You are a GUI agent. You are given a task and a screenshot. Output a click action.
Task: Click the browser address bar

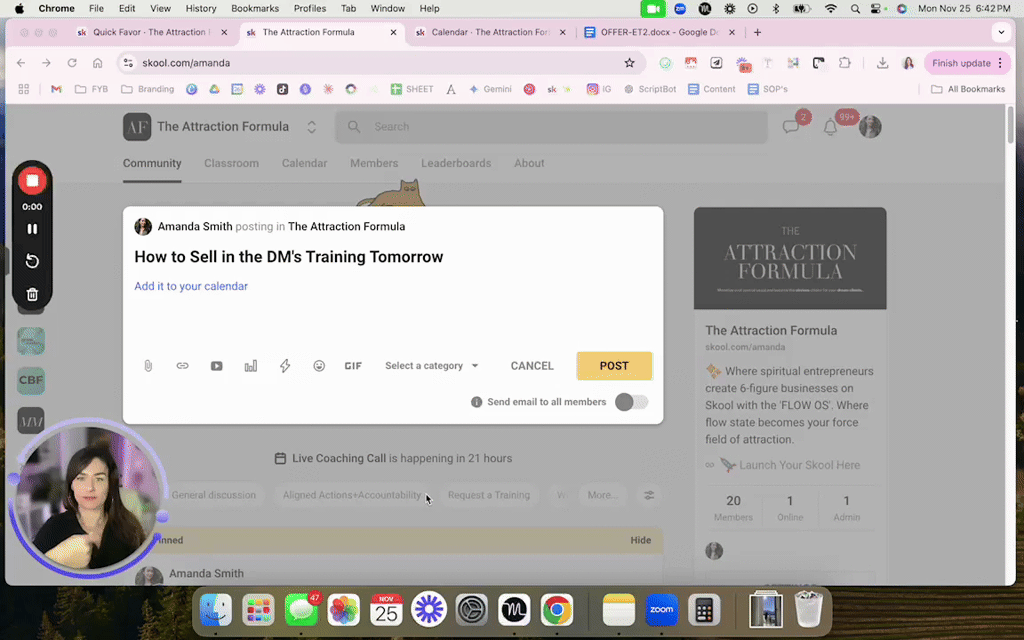[381, 63]
